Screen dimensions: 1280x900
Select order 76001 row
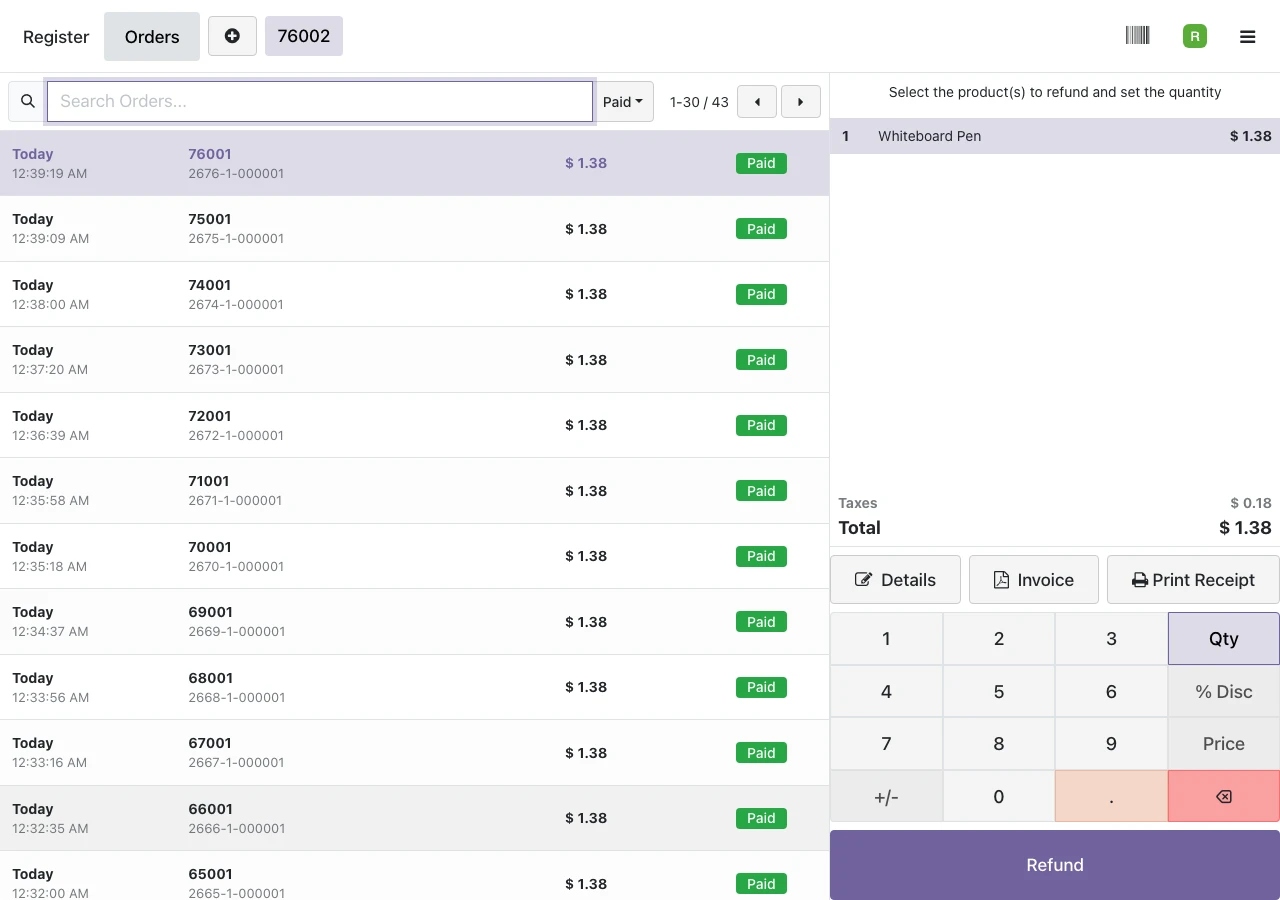click(x=414, y=163)
